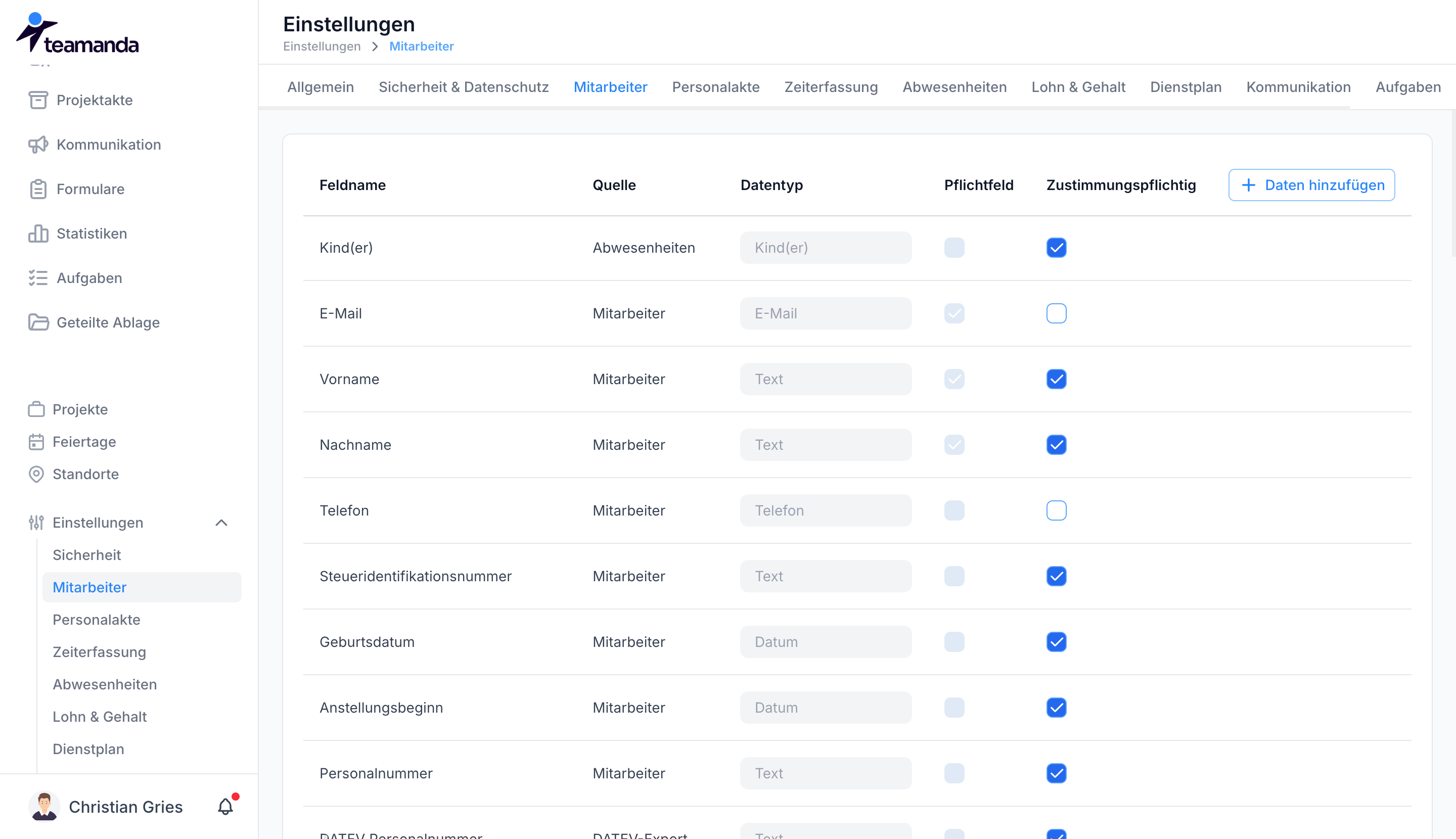Switch to the Allgemein tab
This screenshot has width=1456, height=839.
pyautogui.click(x=321, y=86)
